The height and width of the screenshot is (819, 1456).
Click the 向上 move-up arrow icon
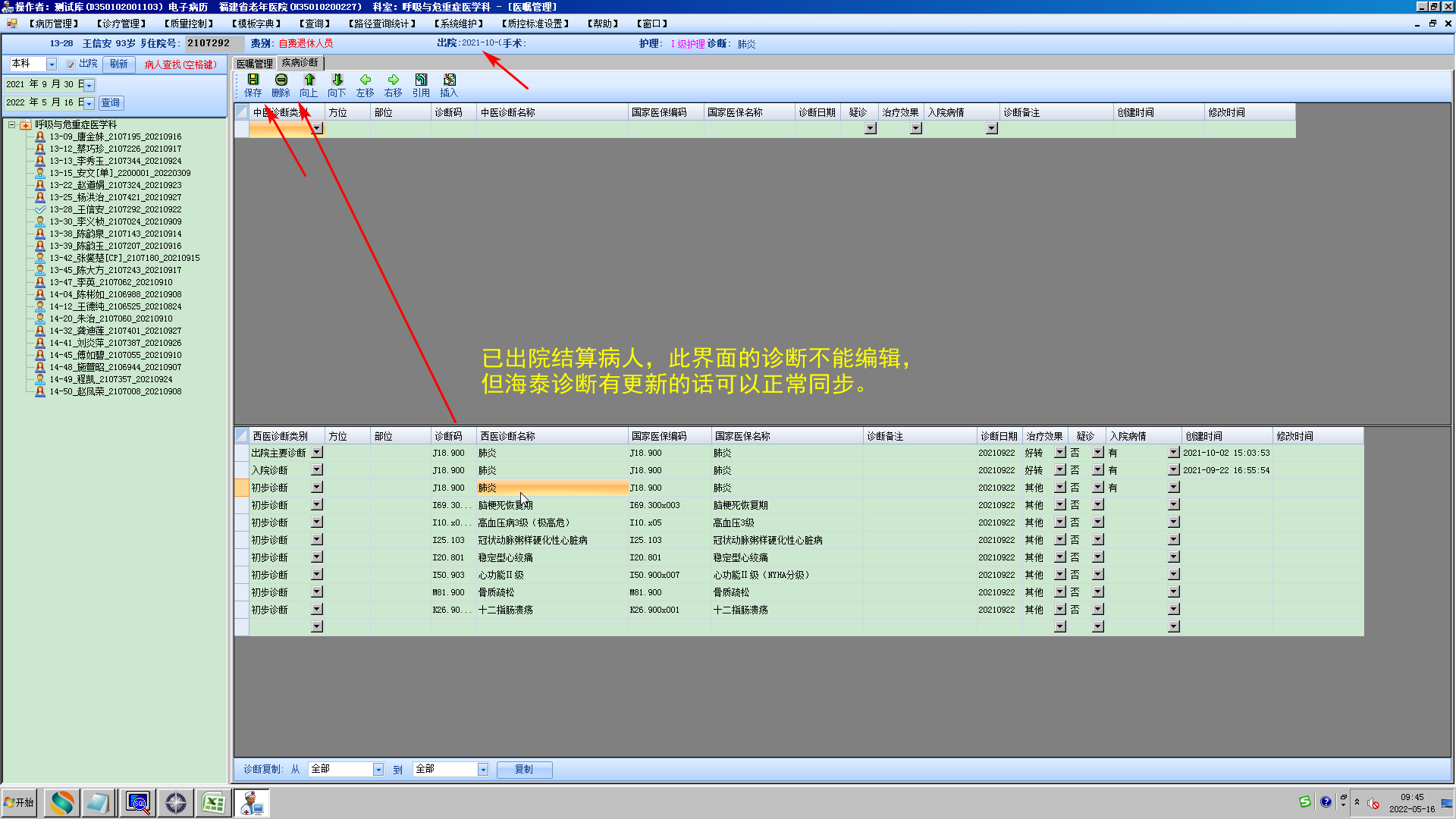point(309,80)
